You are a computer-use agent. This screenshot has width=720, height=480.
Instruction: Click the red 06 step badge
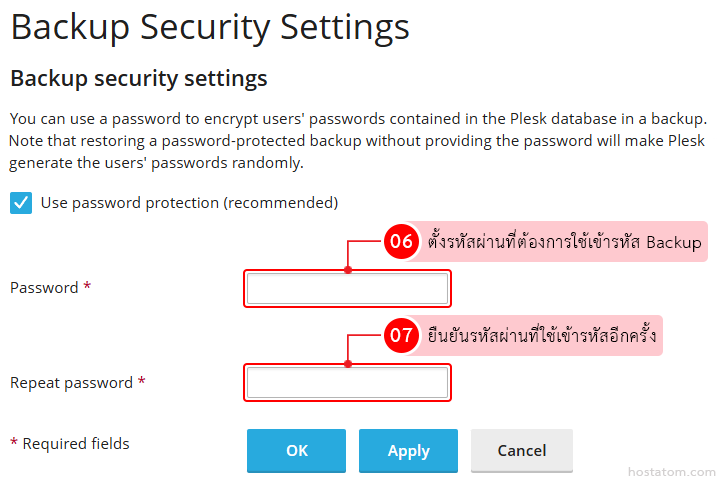tap(402, 242)
